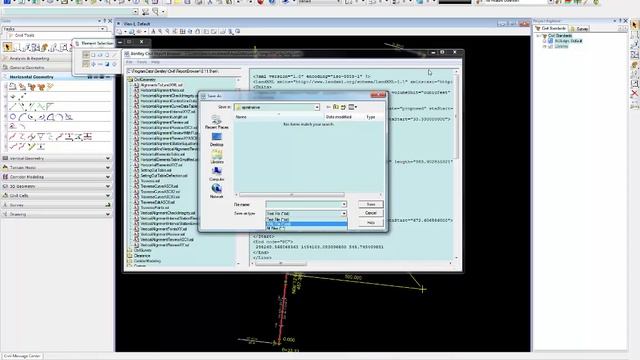Pick Invert mode in Element Selection panel
The width and height of the screenshot is (640, 360).
pos(107,64)
